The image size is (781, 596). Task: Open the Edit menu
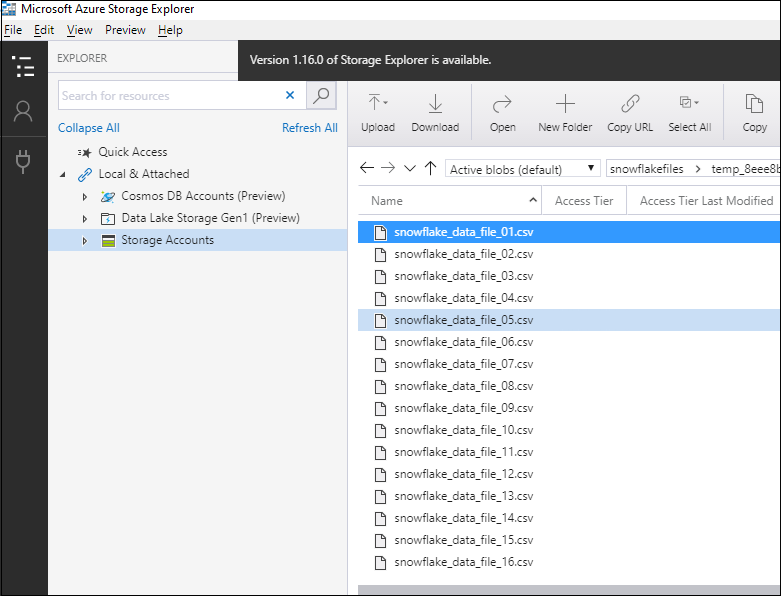pos(44,30)
